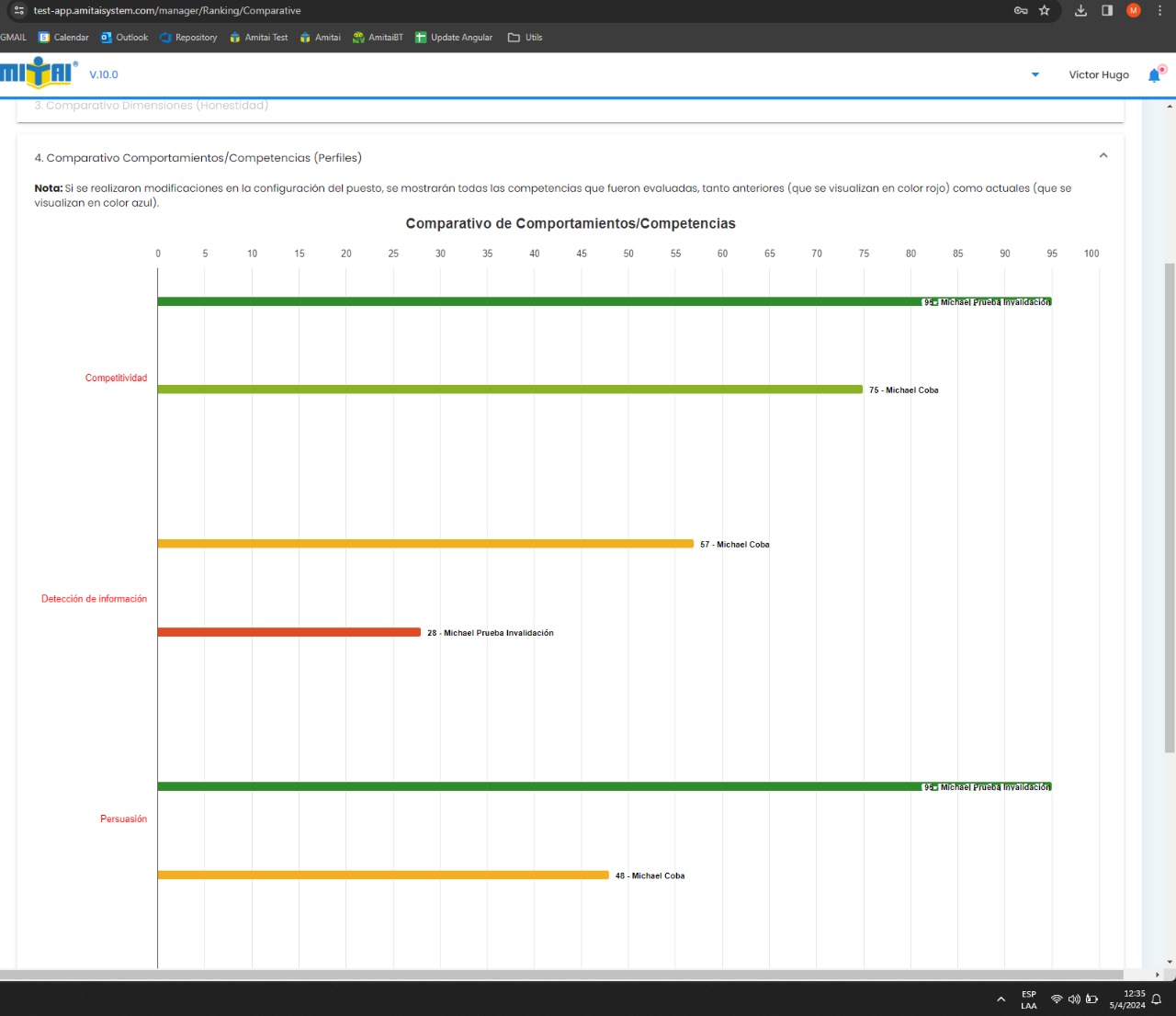The width and height of the screenshot is (1176, 1016).
Task: Expand the Comparativo Dimensiones (Honestidad) panel
Action: tap(152, 106)
